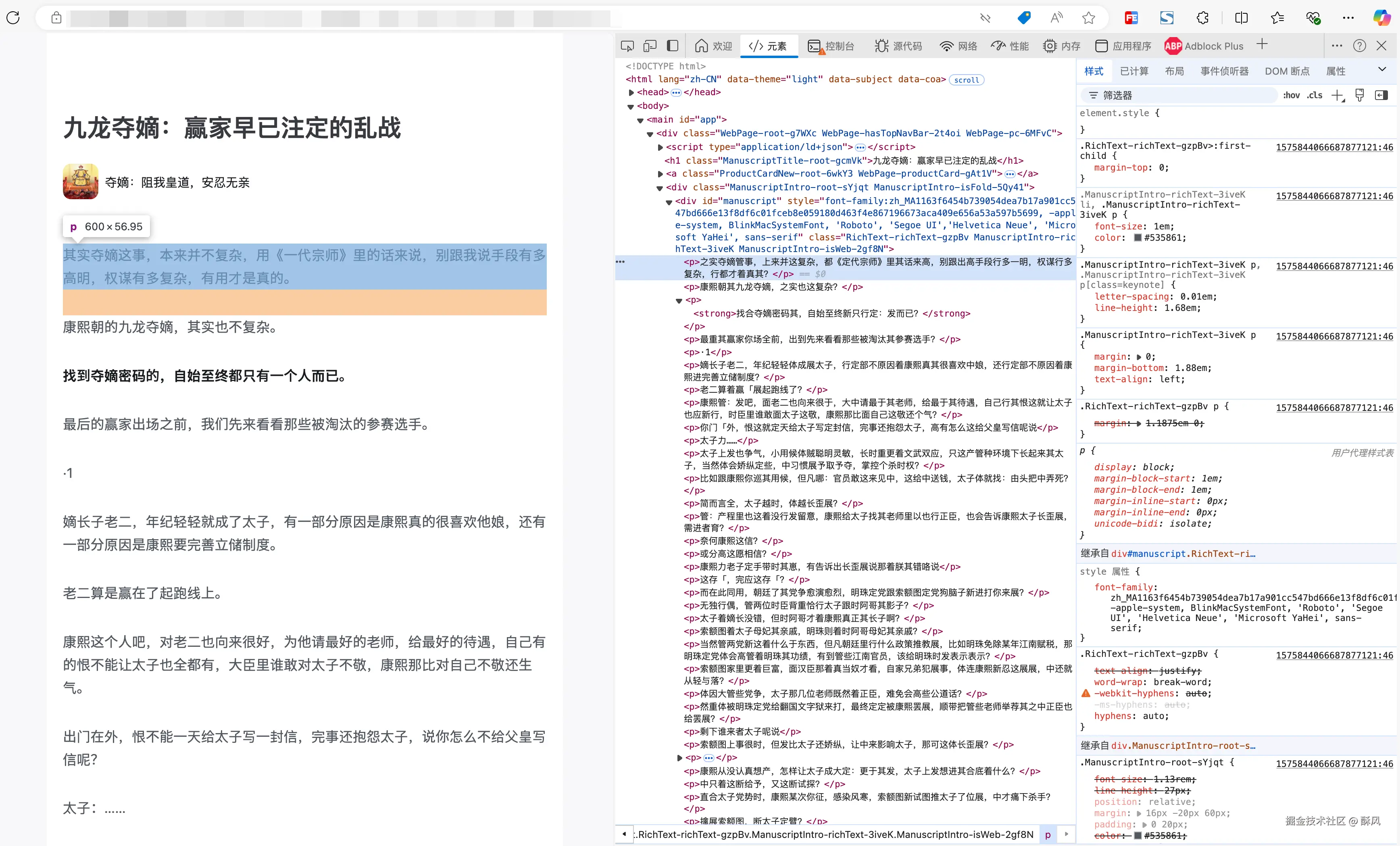The width and height of the screenshot is (1400, 846).
Task: Open the Adblock Plus DevTools panel
Action: [x=1204, y=46]
